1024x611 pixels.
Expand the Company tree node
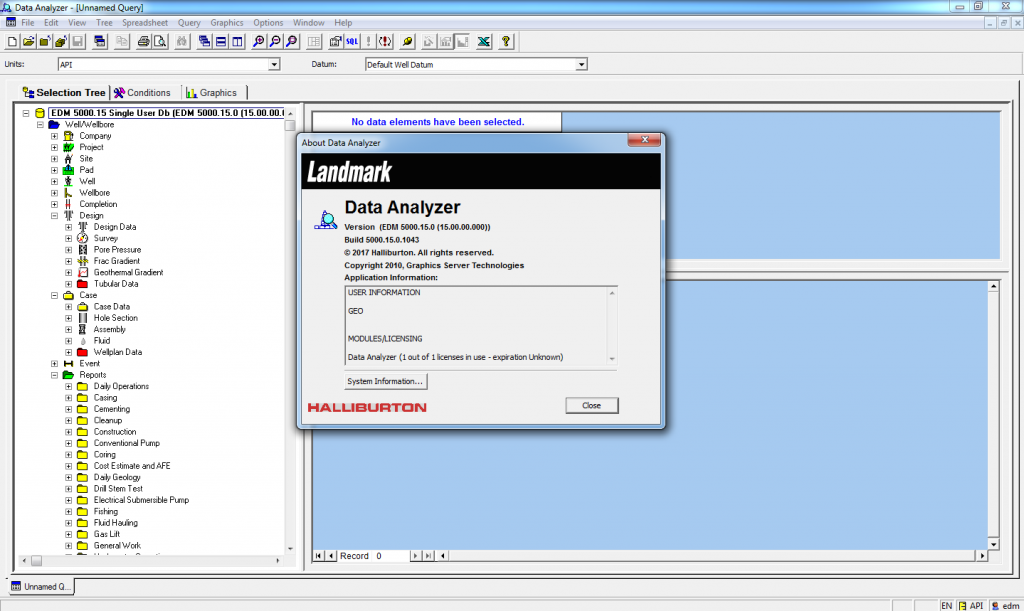point(54,136)
